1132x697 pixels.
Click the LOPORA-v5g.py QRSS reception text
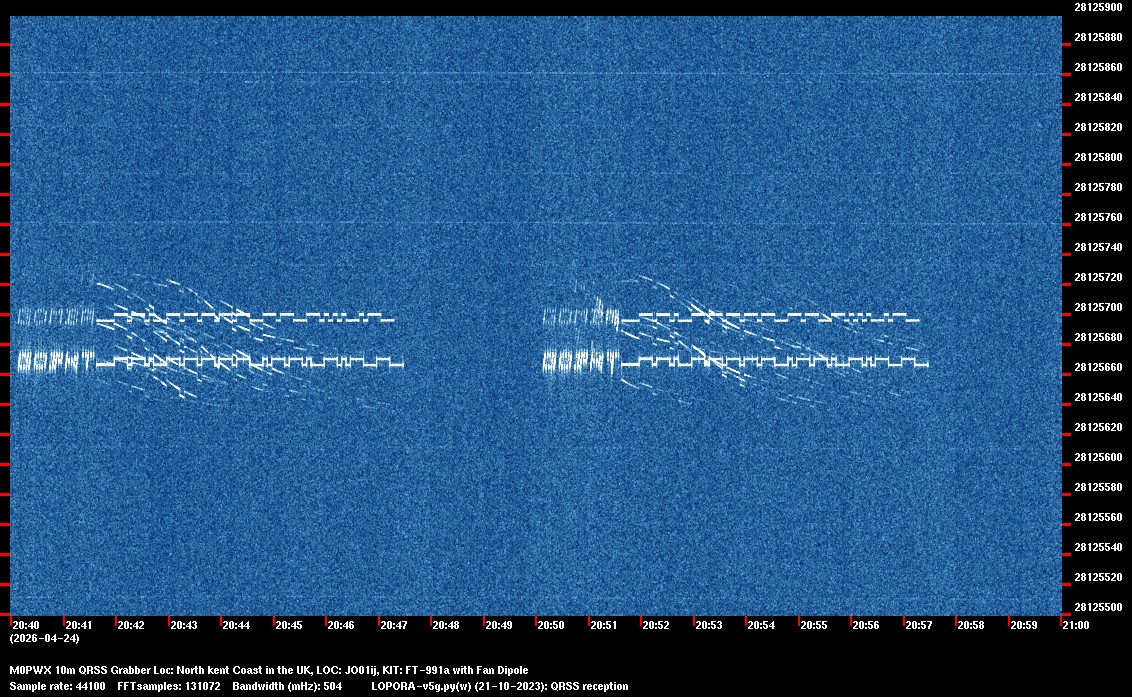[499, 686]
